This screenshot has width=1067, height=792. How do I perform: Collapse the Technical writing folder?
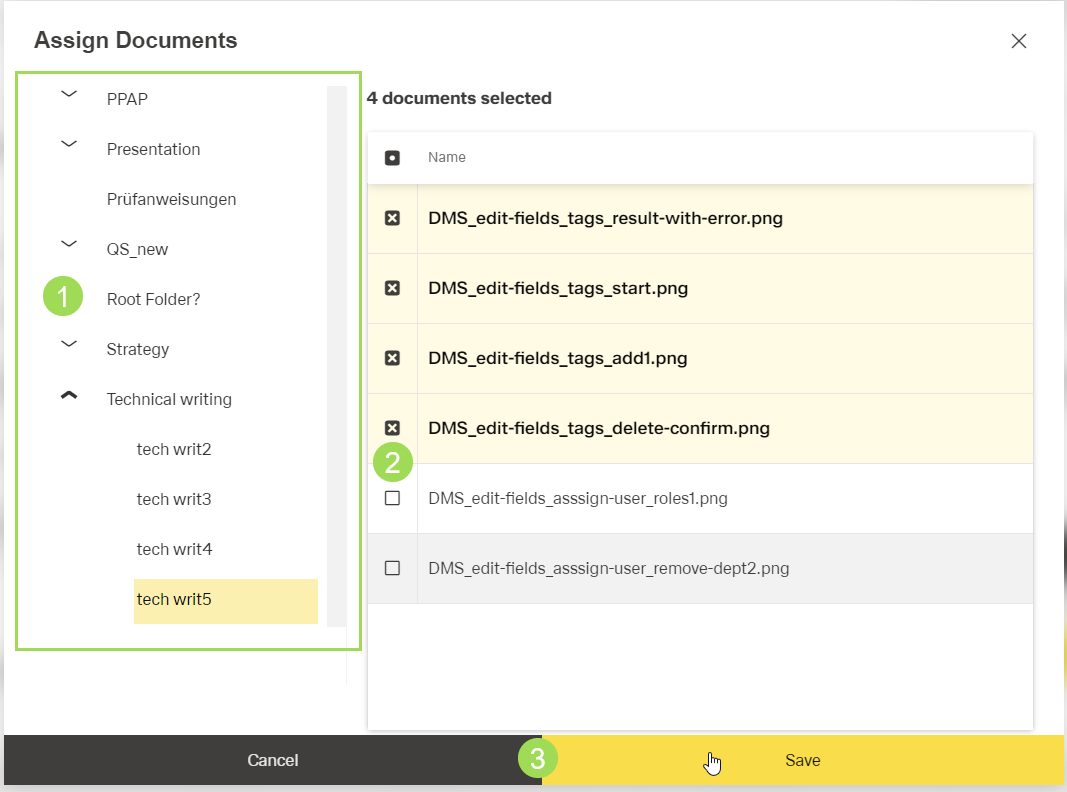(69, 396)
